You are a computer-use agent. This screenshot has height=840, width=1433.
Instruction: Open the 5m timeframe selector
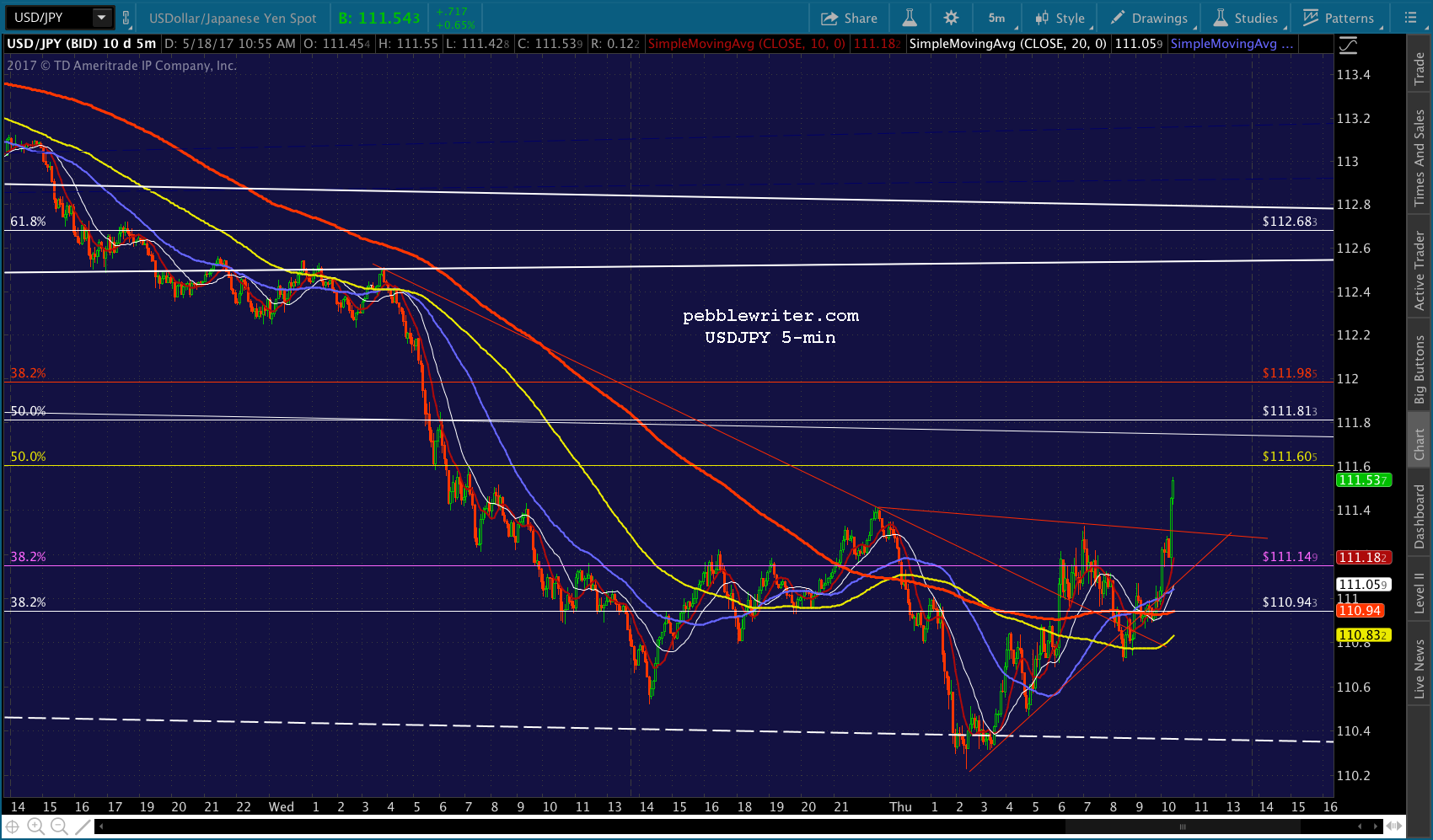point(998,18)
